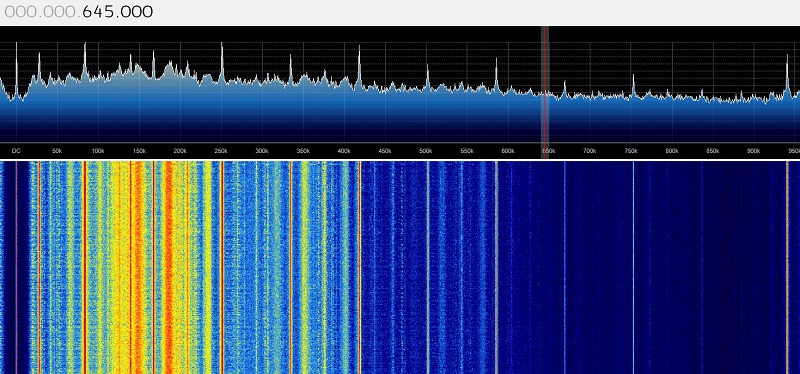Click the 600k label on frequency axis
The height and width of the screenshot is (374, 800).
pos(508,151)
